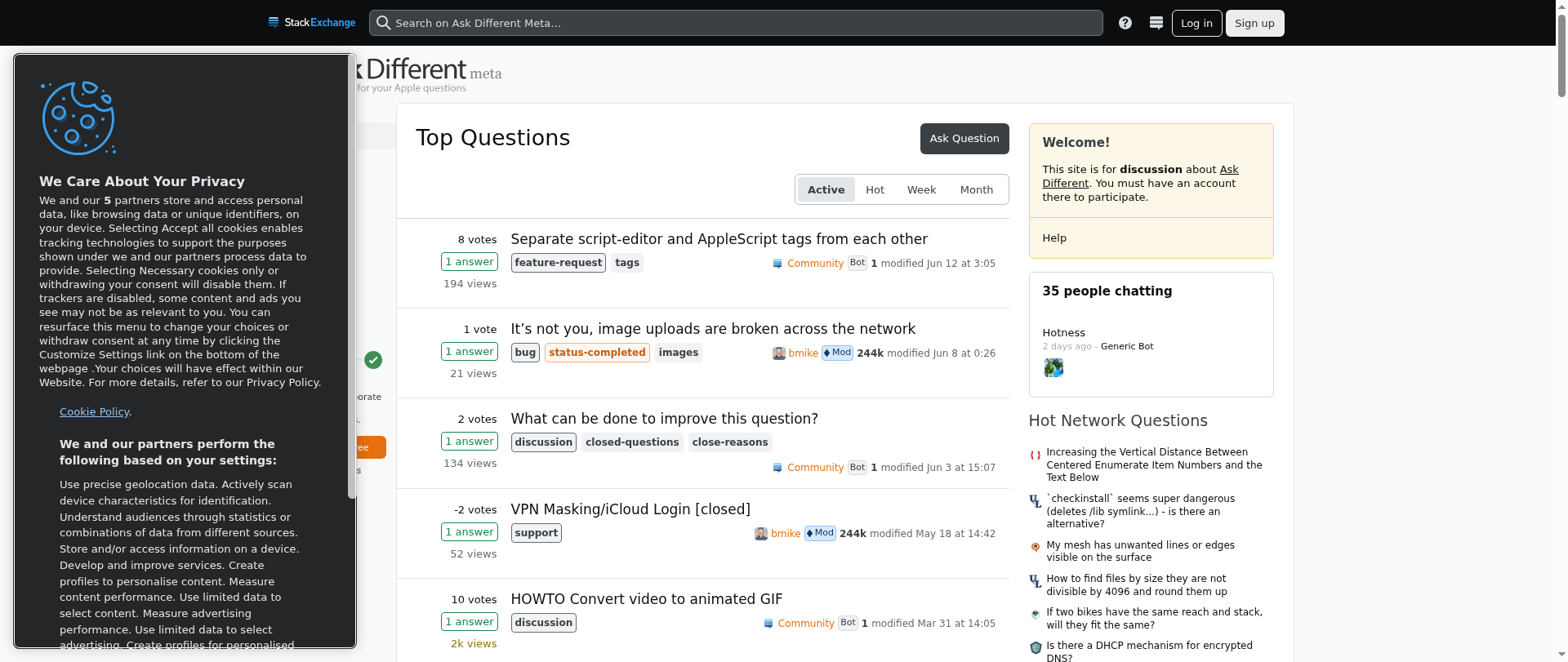Select the tags tag
The height and width of the screenshot is (662, 1568).
(627, 263)
